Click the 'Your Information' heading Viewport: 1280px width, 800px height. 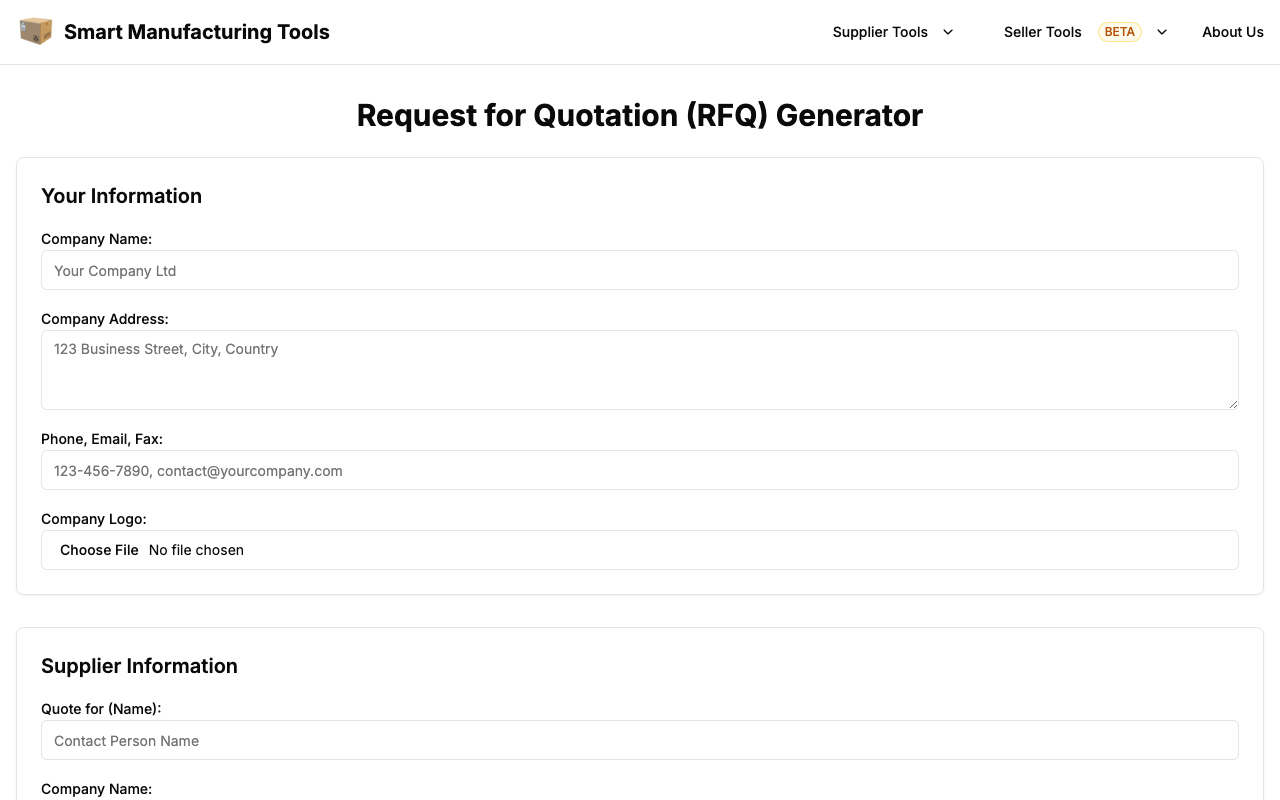tap(121, 196)
